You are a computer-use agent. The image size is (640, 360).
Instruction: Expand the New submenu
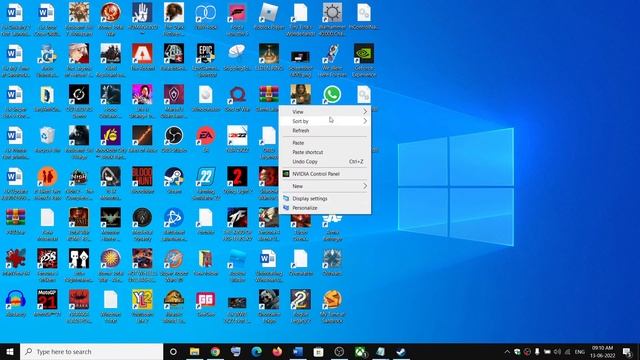pyautogui.click(x=325, y=186)
